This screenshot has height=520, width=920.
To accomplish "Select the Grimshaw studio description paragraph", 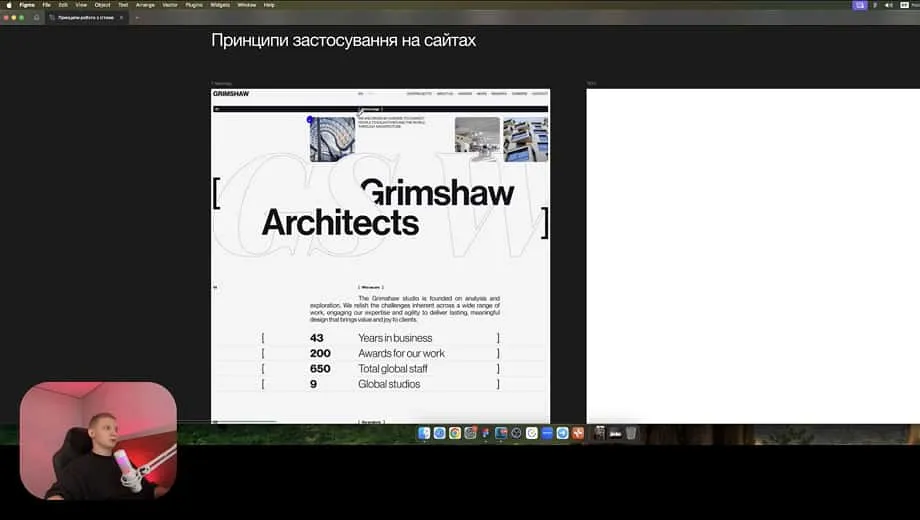I will (x=405, y=309).
